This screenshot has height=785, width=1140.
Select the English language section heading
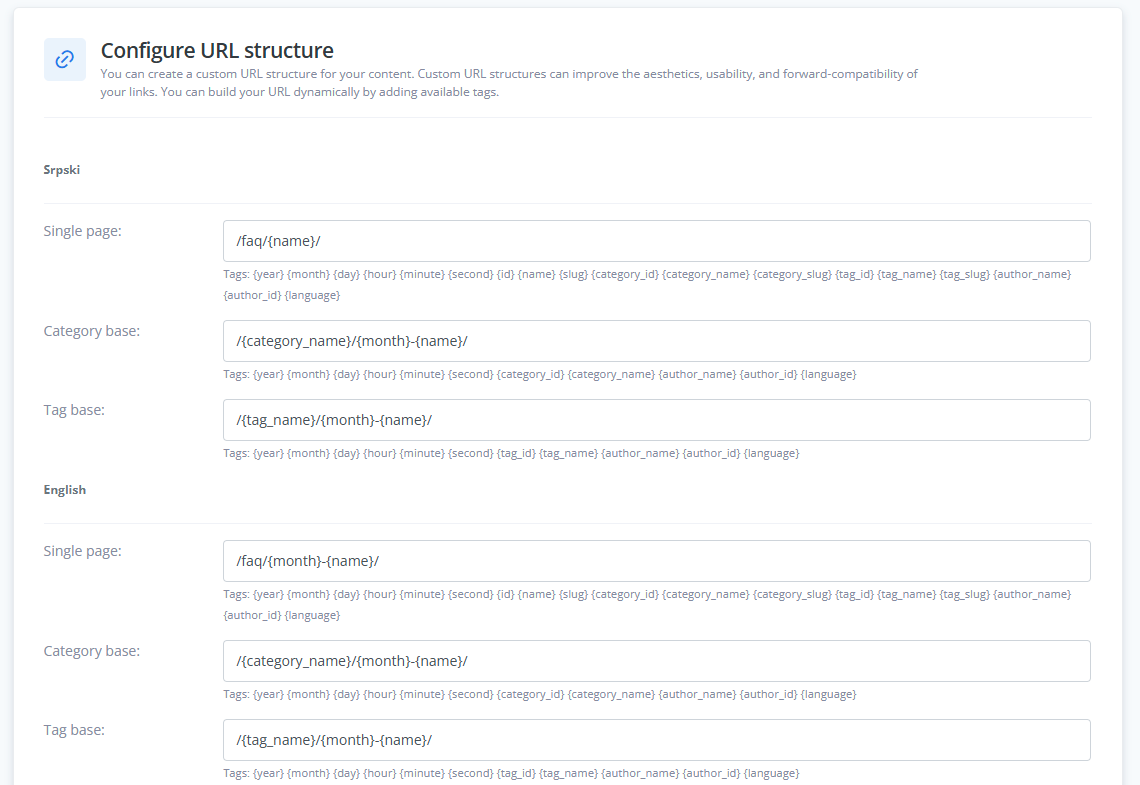(65, 490)
